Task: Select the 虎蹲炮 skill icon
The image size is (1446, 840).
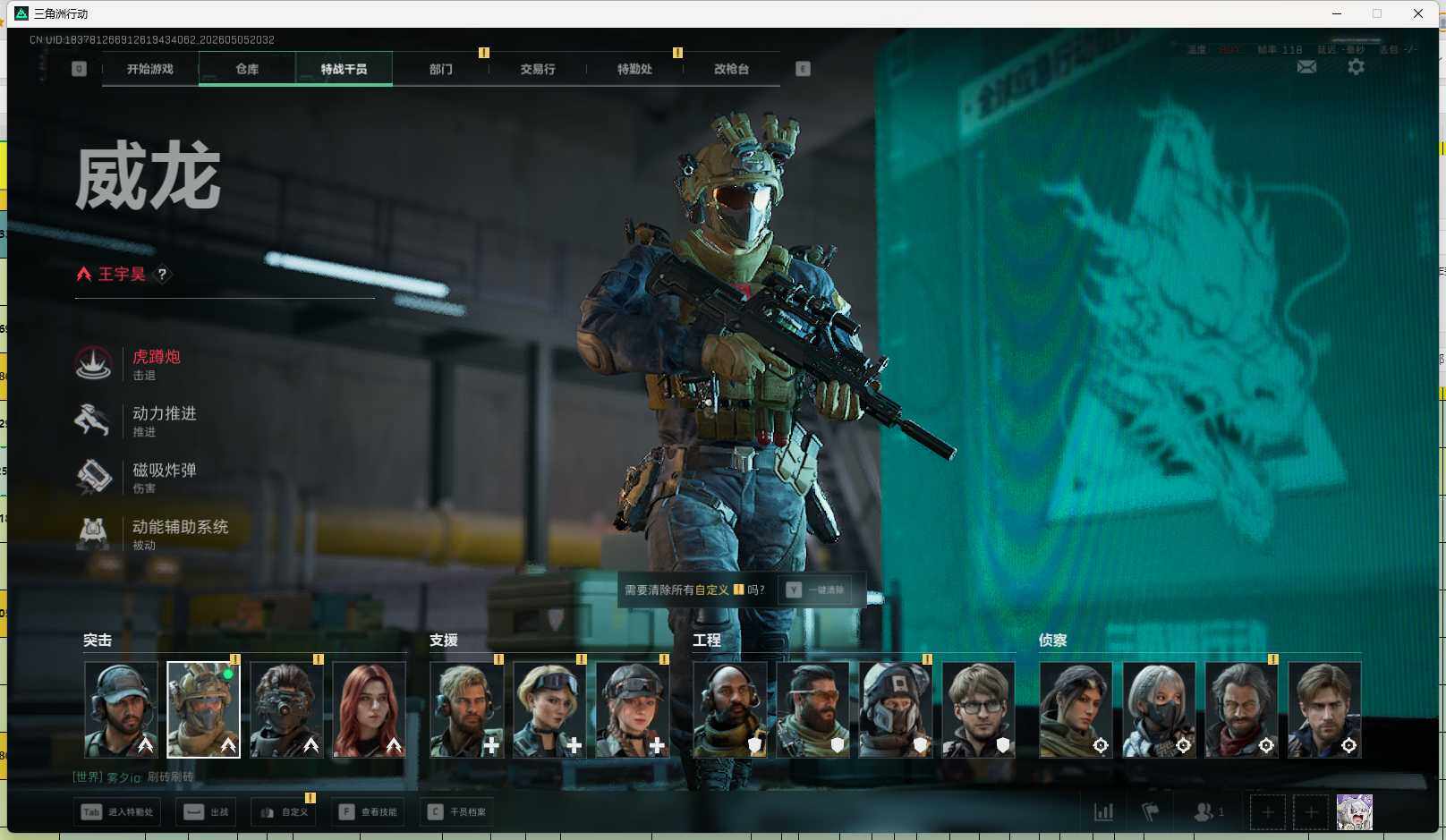Action: [93, 363]
